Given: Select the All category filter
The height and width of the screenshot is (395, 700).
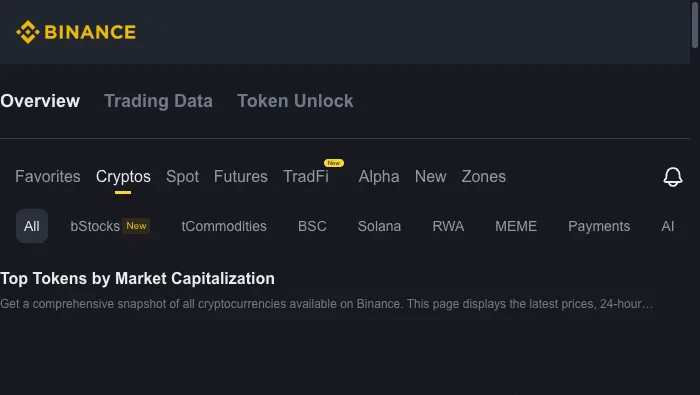Looking at the screenshot, I should pos(32,226).
